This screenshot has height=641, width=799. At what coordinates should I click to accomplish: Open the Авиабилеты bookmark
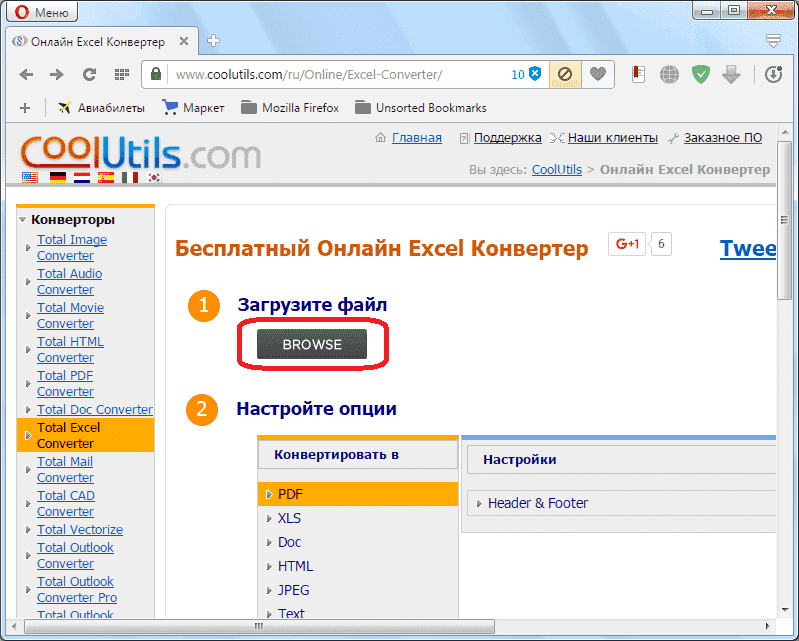pyautogui.click(x=101, y=108)
